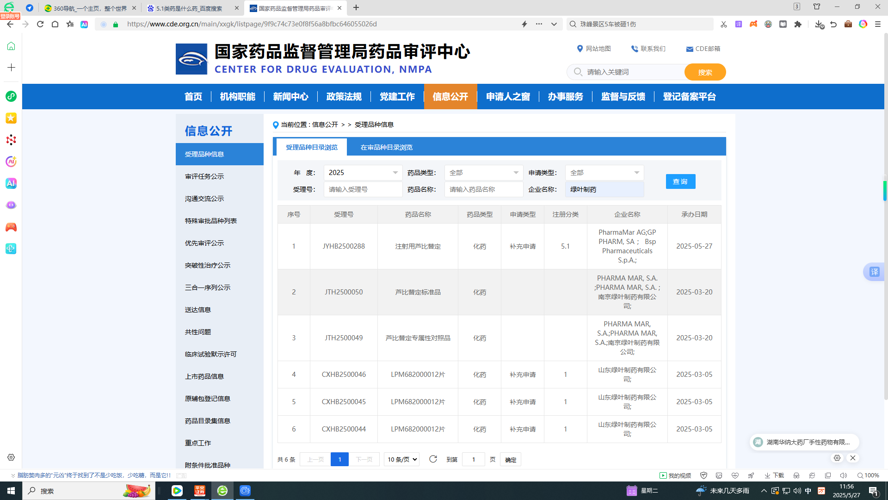Open the 10条/页 page size dropdown
Image resolution: width=888 pixels, height=500 pixels.
point(402,459)
